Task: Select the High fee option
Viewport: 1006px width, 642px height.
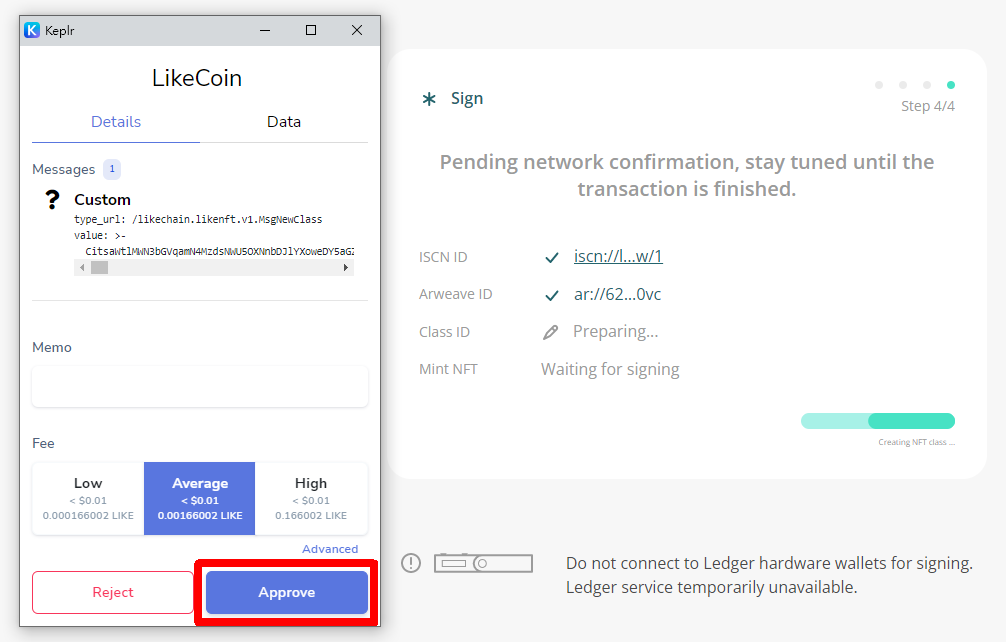Action: (311, 498)
